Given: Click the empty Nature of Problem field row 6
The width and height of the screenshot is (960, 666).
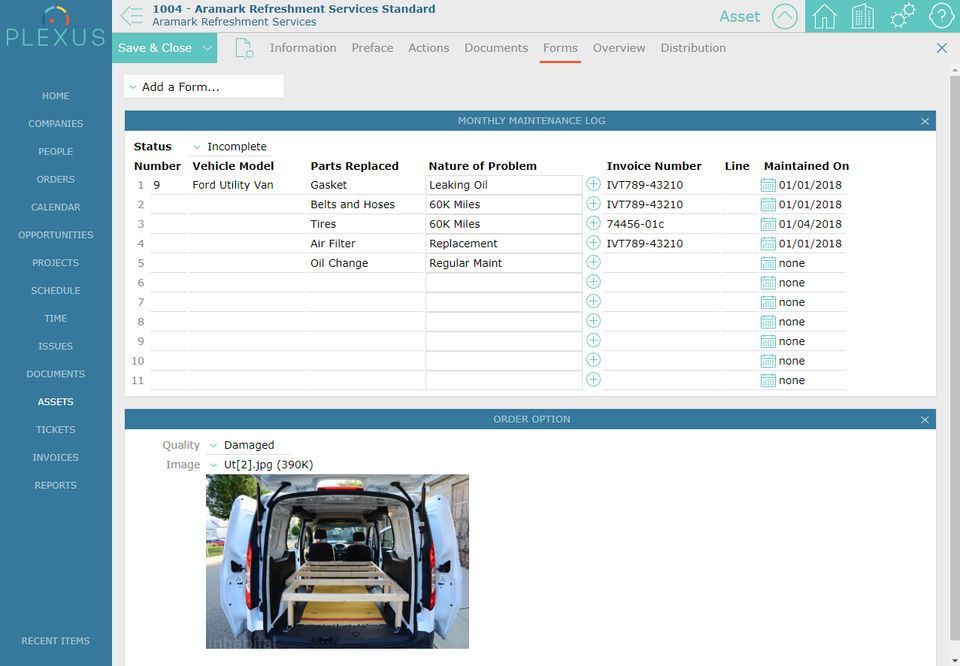Looking at the screenshot, I should click(x=503, y=283).
